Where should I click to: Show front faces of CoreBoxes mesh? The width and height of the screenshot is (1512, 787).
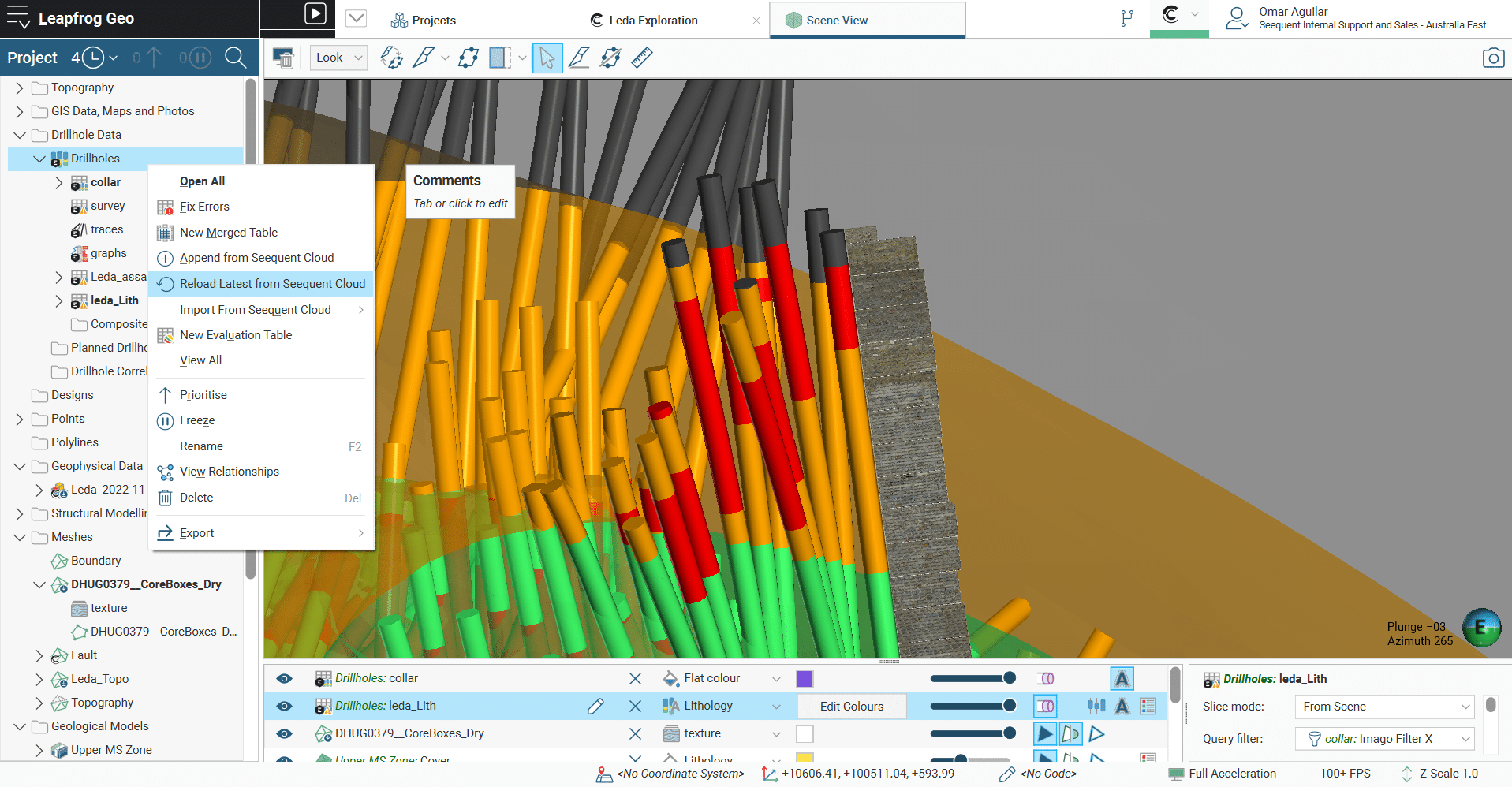pyautogui.click(x=1045, y=734)
